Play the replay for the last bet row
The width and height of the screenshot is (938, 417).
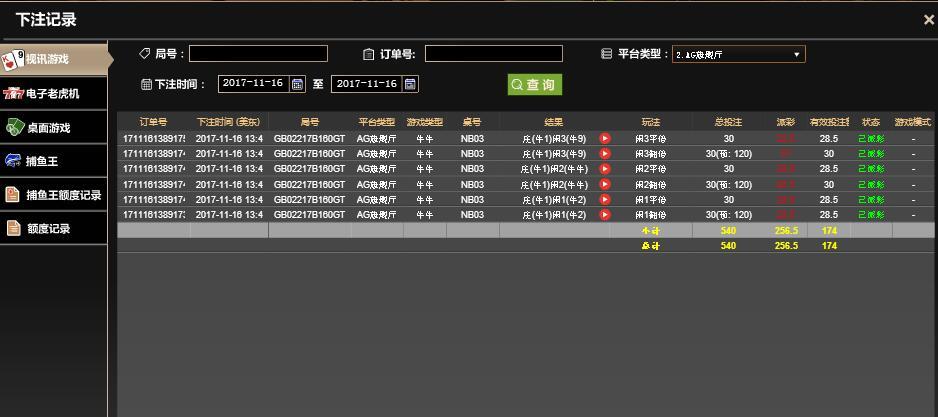(605, 215)
